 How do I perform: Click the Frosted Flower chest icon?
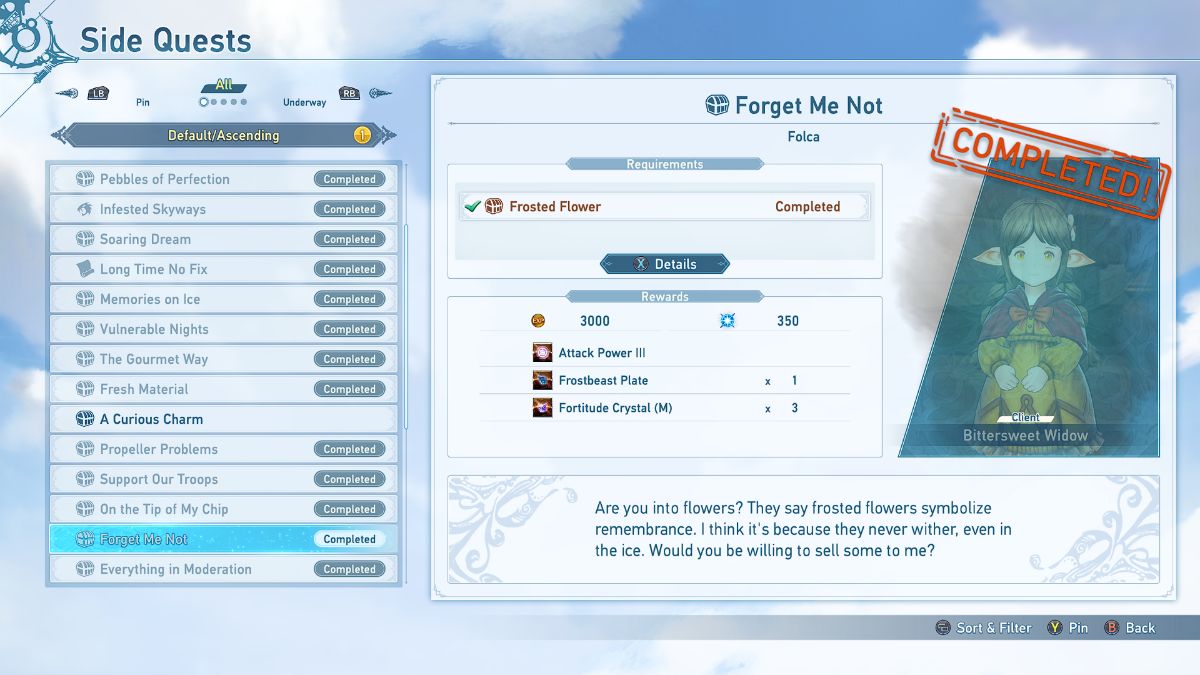point(494,207)
